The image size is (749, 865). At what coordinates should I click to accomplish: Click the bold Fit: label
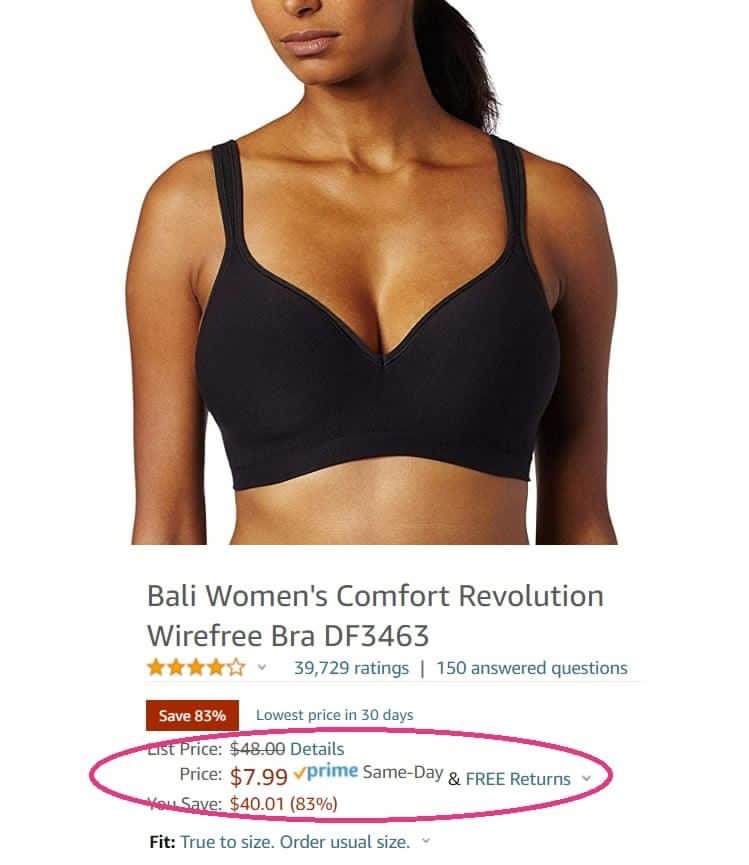tap(162, 842)
